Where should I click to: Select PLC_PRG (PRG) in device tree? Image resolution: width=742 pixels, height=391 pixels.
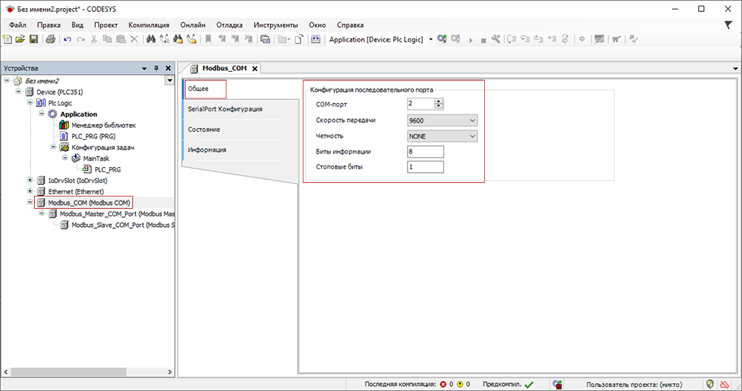coord(93,136)
